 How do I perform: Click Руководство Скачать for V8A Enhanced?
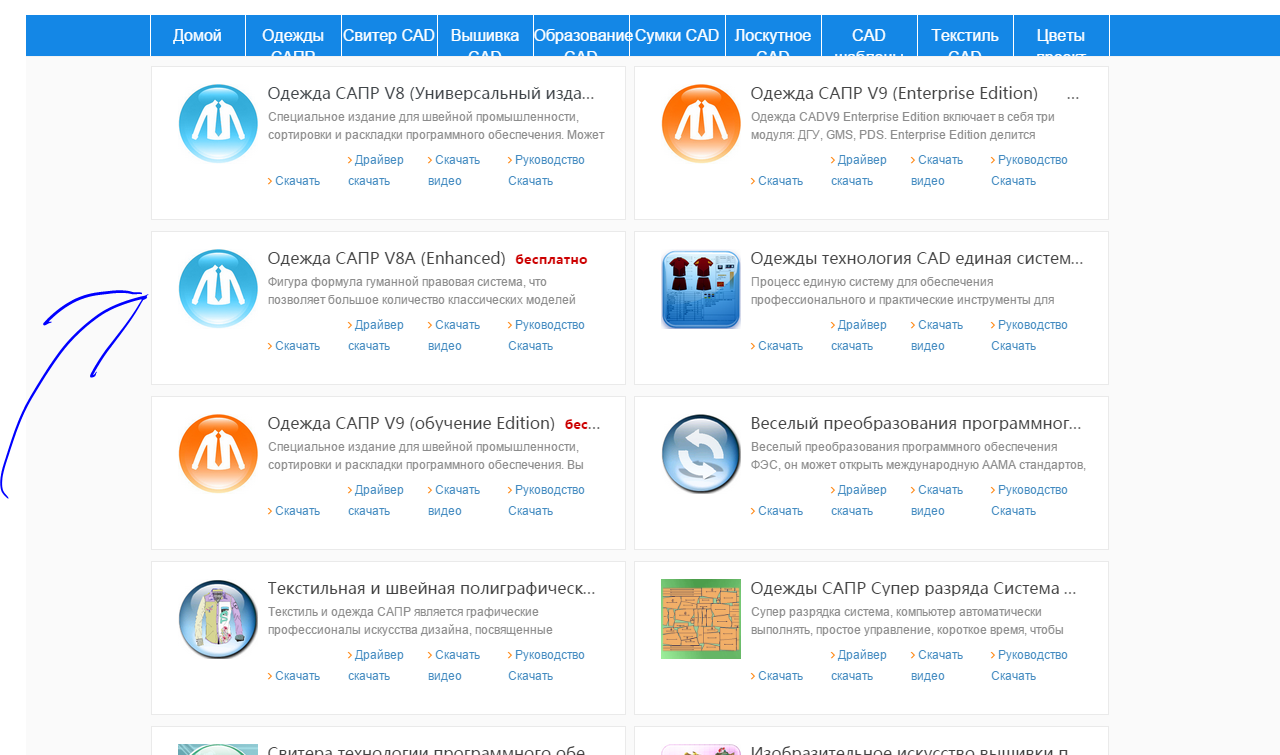tap(546, 335)
